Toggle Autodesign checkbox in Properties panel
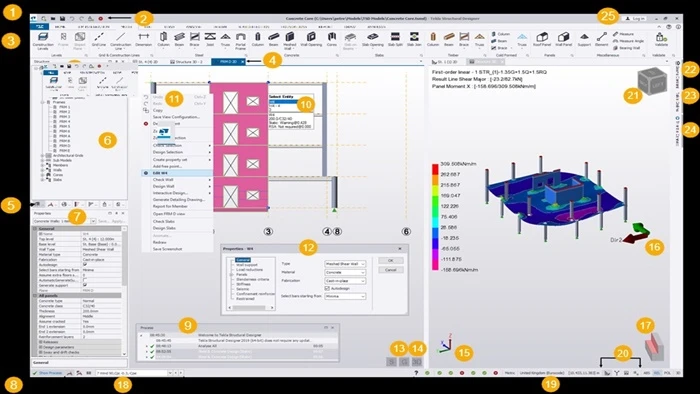The height and width of the screenshot is (394, 700). tap(85, 265)
